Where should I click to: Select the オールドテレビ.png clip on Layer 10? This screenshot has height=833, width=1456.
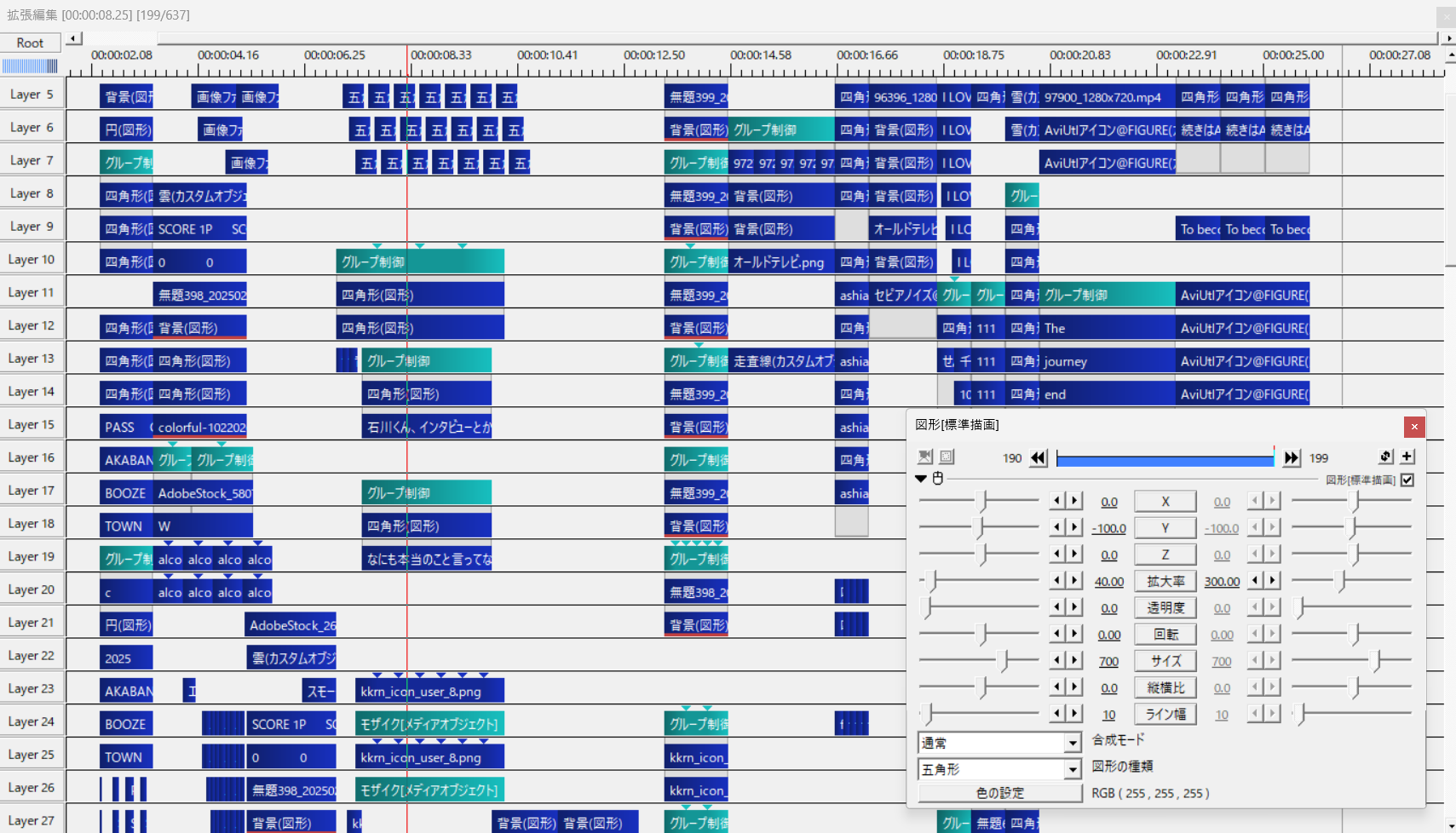click(x=780, y=262)
